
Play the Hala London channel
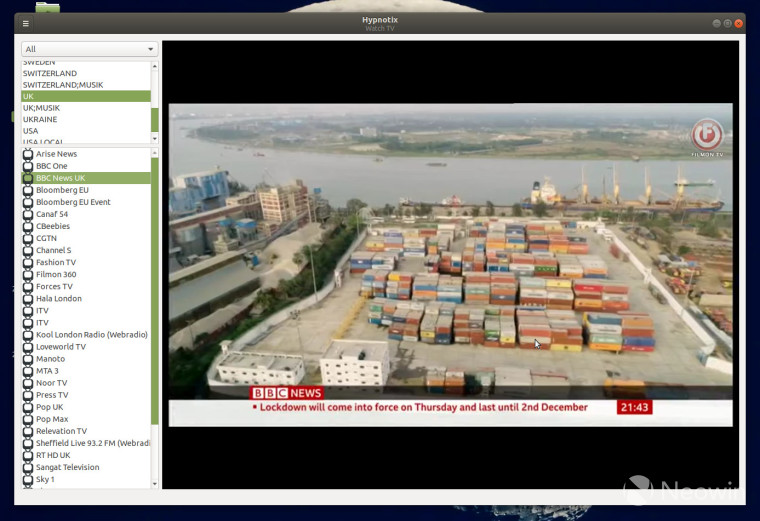[x=86, y=299]
